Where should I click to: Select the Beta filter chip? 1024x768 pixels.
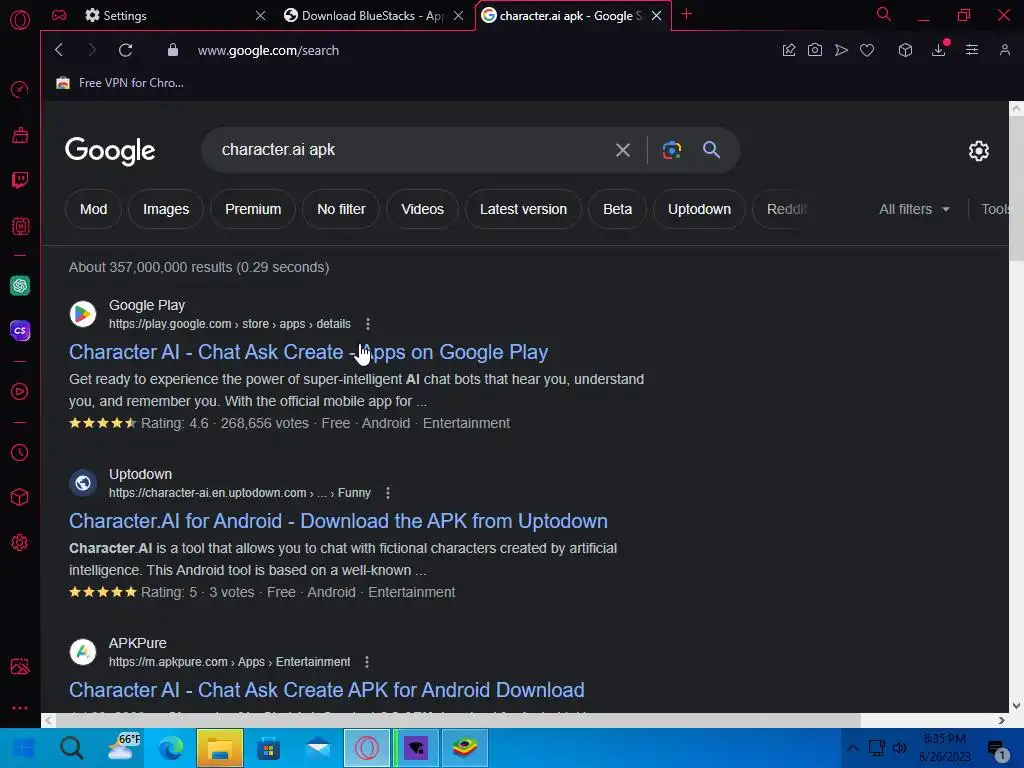tap(617, 209)
